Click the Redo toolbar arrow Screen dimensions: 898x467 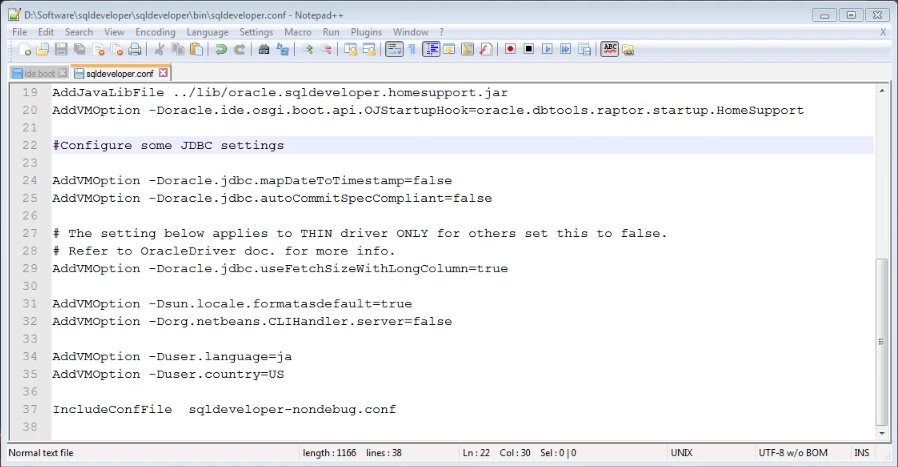click(239, 50)
